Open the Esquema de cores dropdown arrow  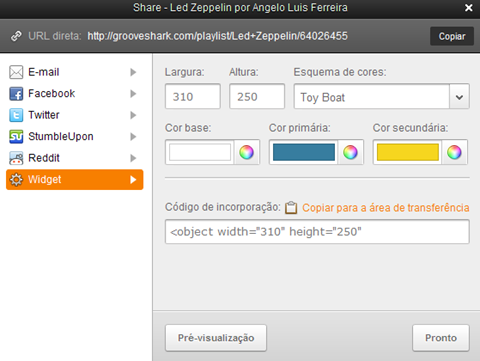[x=459, y=97]
